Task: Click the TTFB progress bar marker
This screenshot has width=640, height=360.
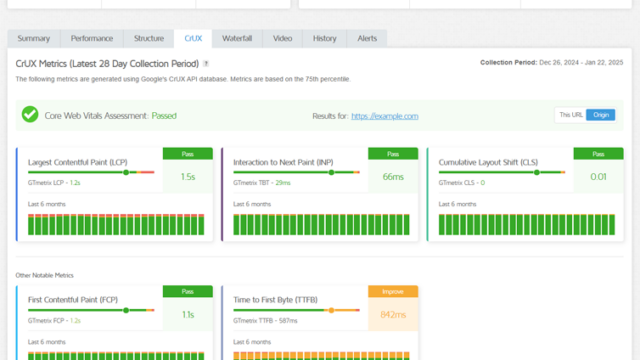Action: coord(331,310)
